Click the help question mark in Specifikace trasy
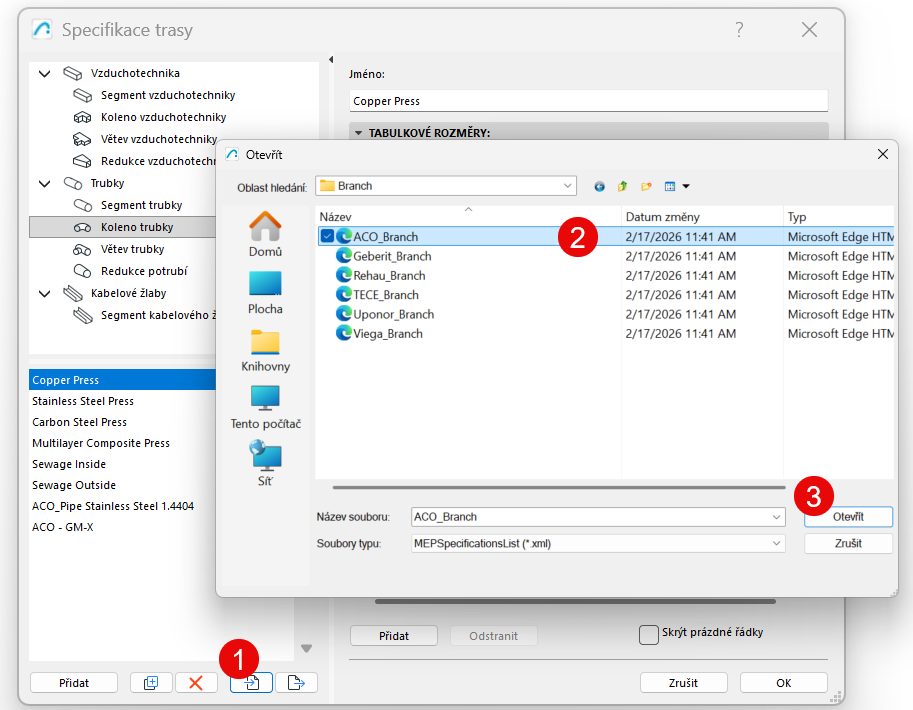Screen dimensions: 913x710 tap(739, 30)
